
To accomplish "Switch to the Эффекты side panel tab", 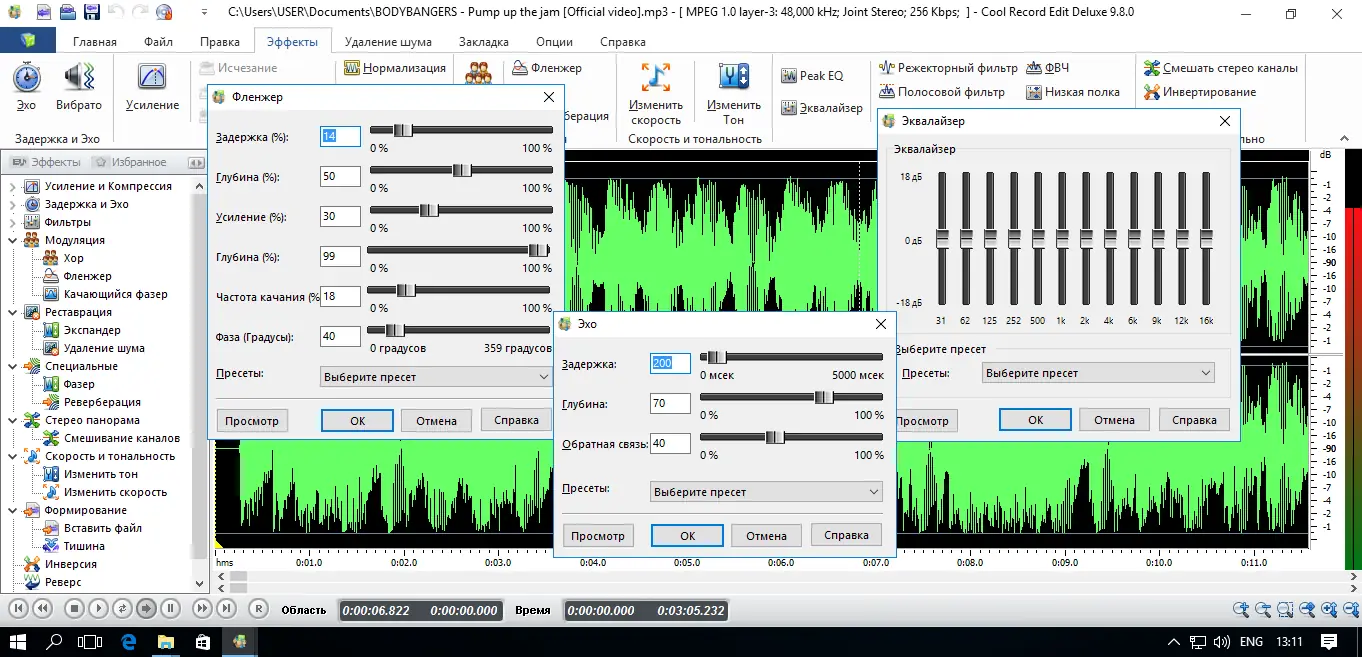I will [46, 162].
